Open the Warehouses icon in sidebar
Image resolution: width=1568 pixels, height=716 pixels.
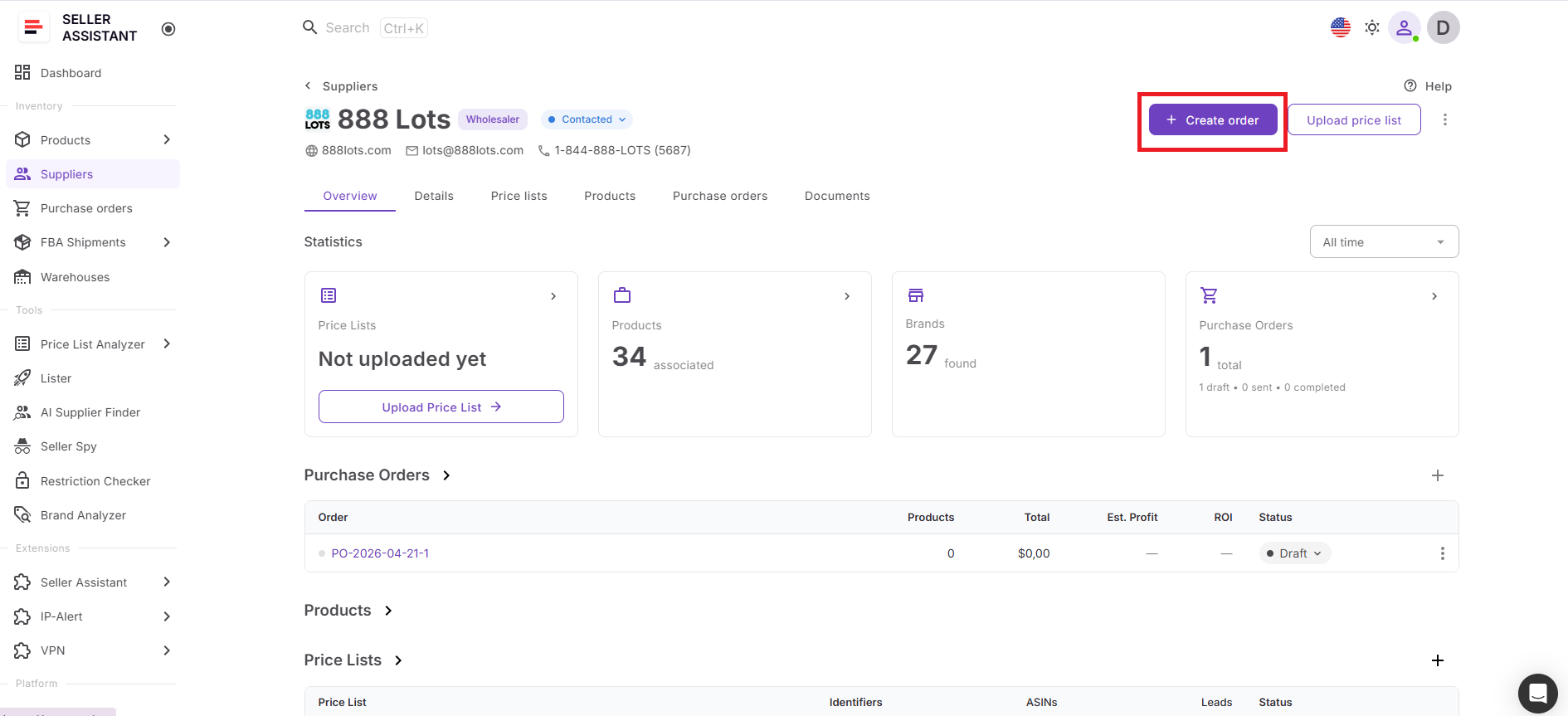click(22, 277)
